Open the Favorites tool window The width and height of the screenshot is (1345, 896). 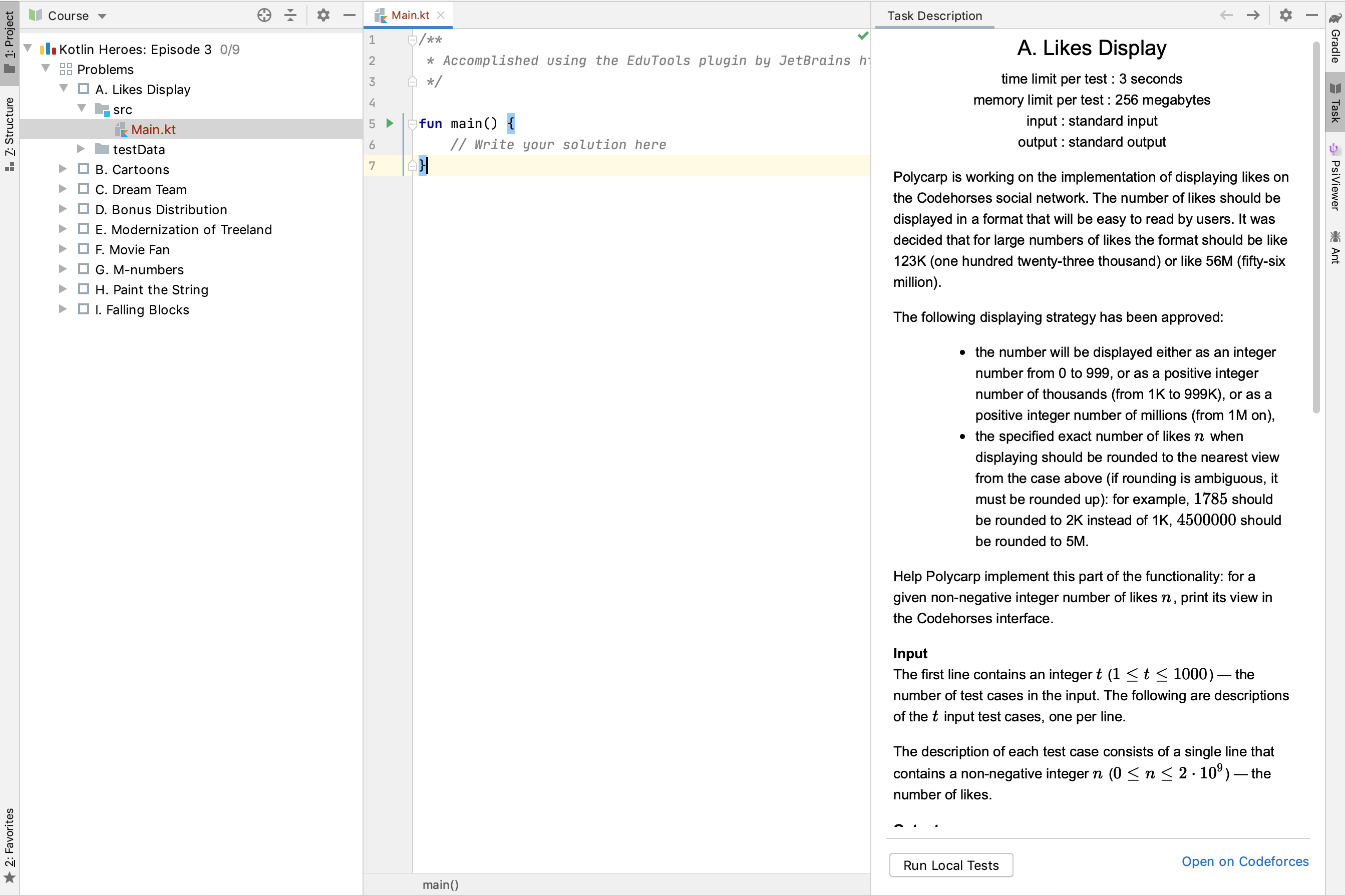pos(10,846)
